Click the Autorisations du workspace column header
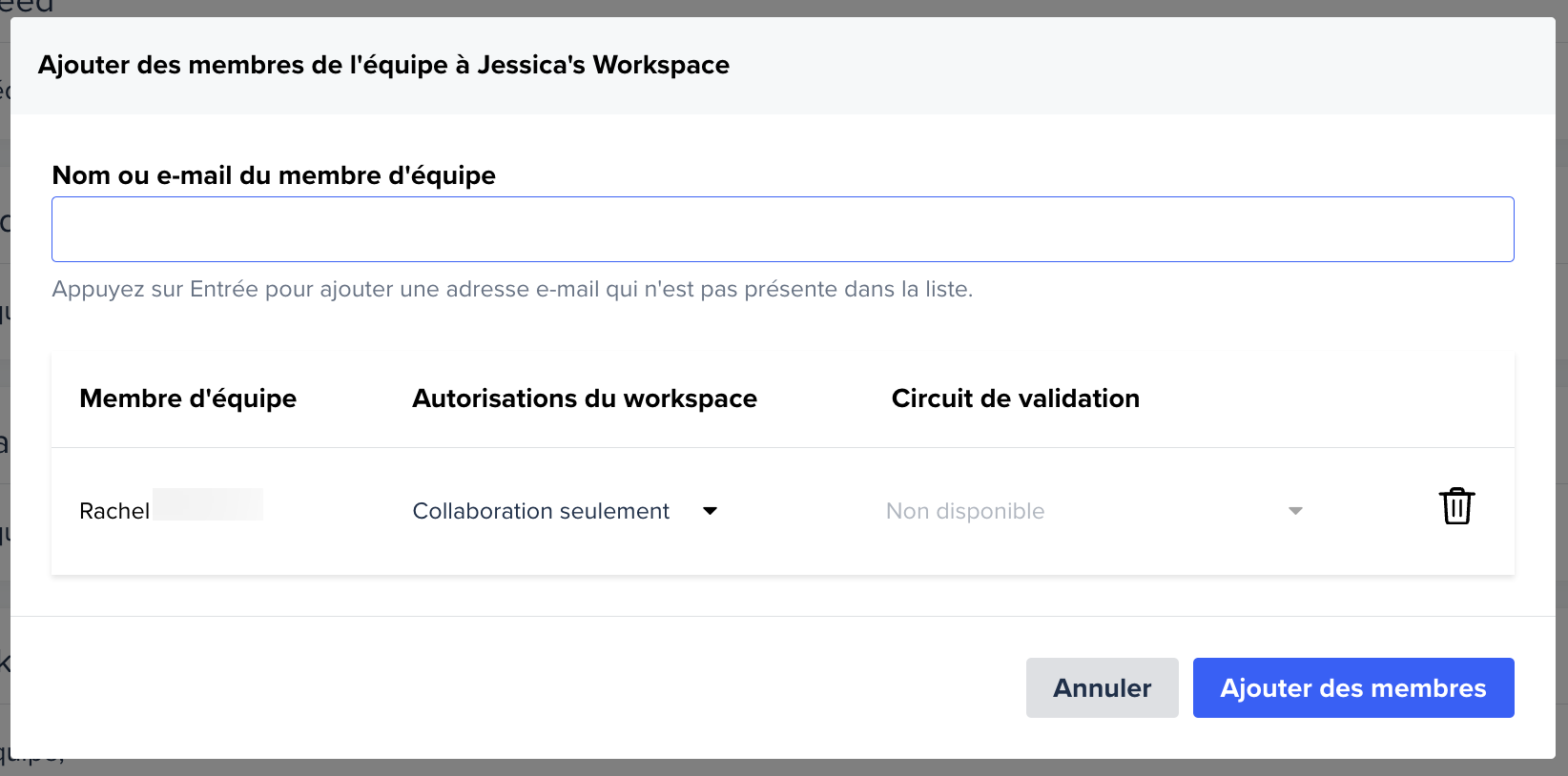This screenshot has height=776, width=1568. tap(585, 398)
